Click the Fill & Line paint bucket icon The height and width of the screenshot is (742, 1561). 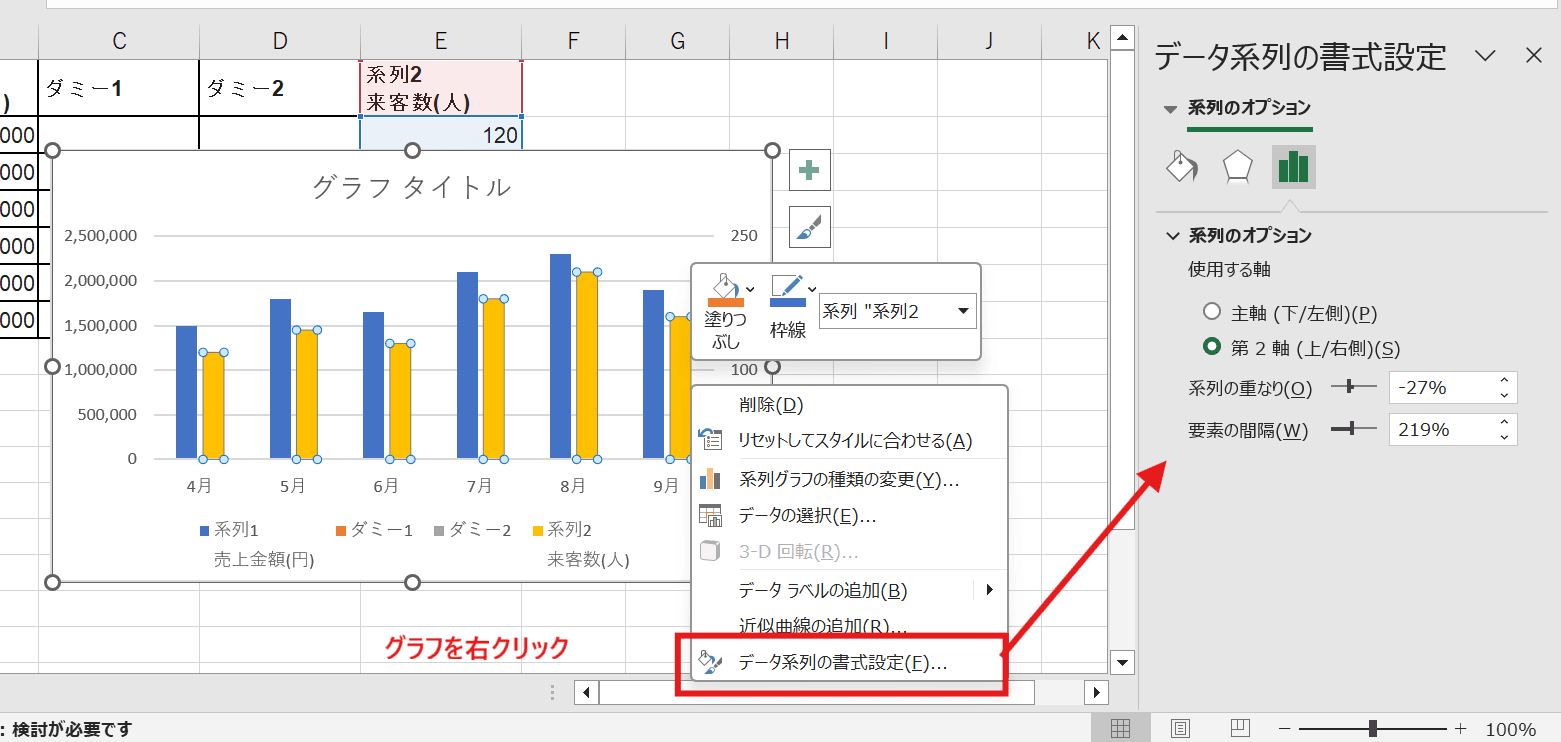pyautogui.click(x=1182, y=167)
